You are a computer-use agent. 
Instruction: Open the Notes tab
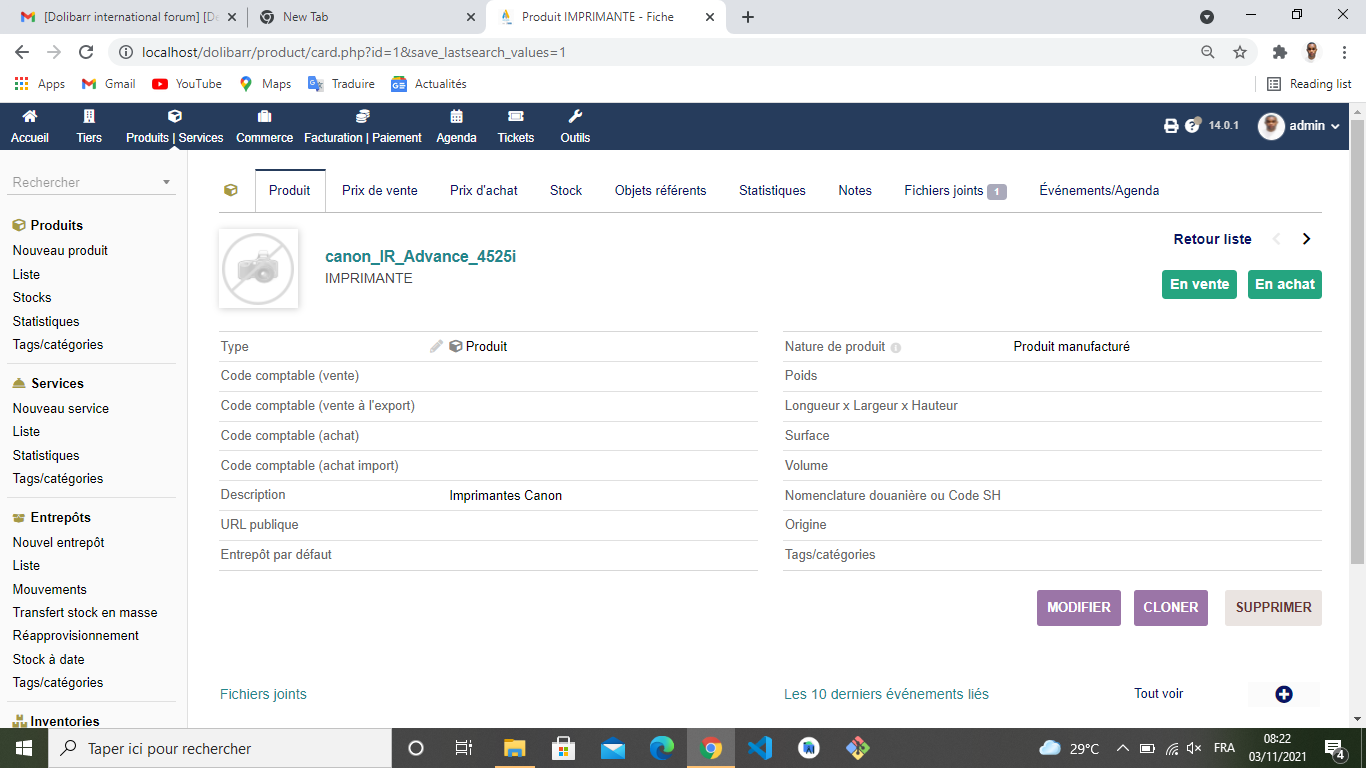[x=855, y=190]
